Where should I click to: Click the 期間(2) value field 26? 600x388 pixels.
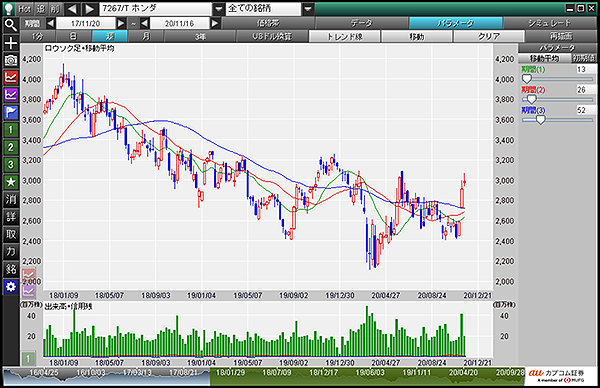[586, 90]
